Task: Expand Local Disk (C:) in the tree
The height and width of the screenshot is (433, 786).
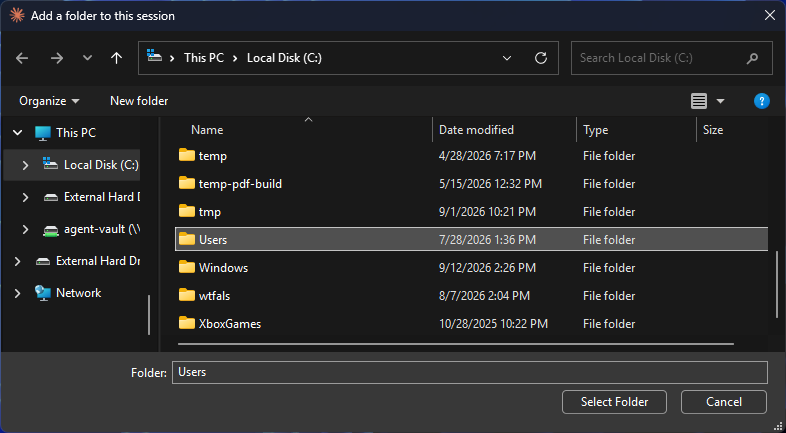Action: [25, 165]
